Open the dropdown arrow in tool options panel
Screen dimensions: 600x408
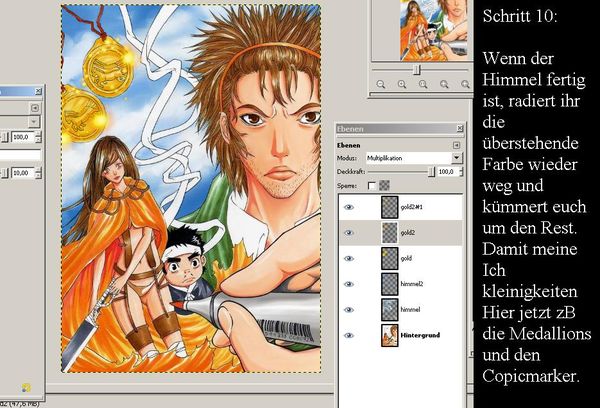[x=34, y=122]
